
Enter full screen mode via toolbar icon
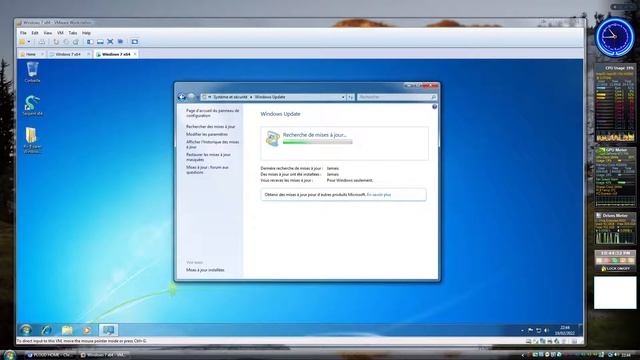pyautogui.click(x=110, y=42)
